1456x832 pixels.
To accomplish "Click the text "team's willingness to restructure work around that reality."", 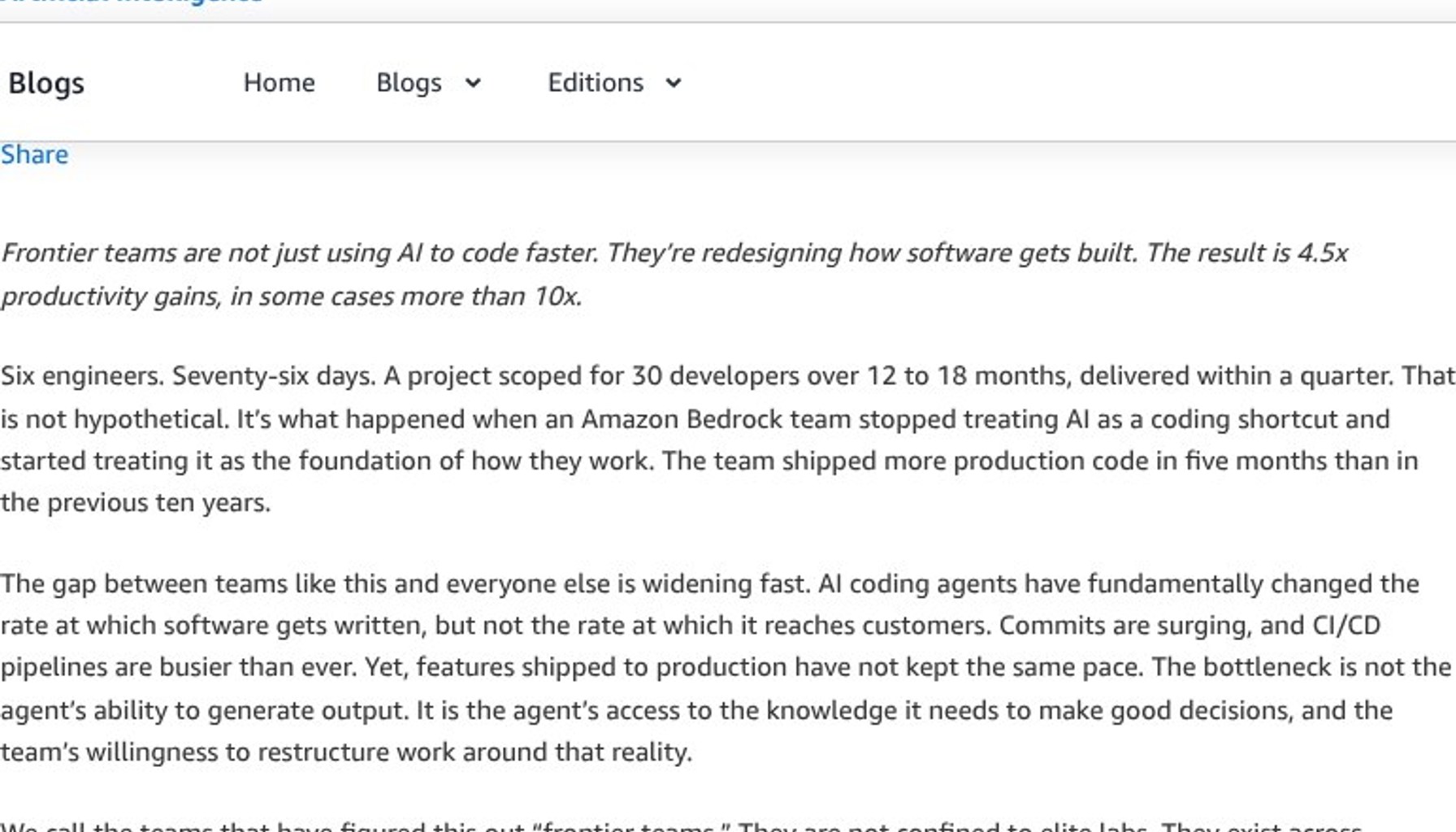I will (346, 752).
